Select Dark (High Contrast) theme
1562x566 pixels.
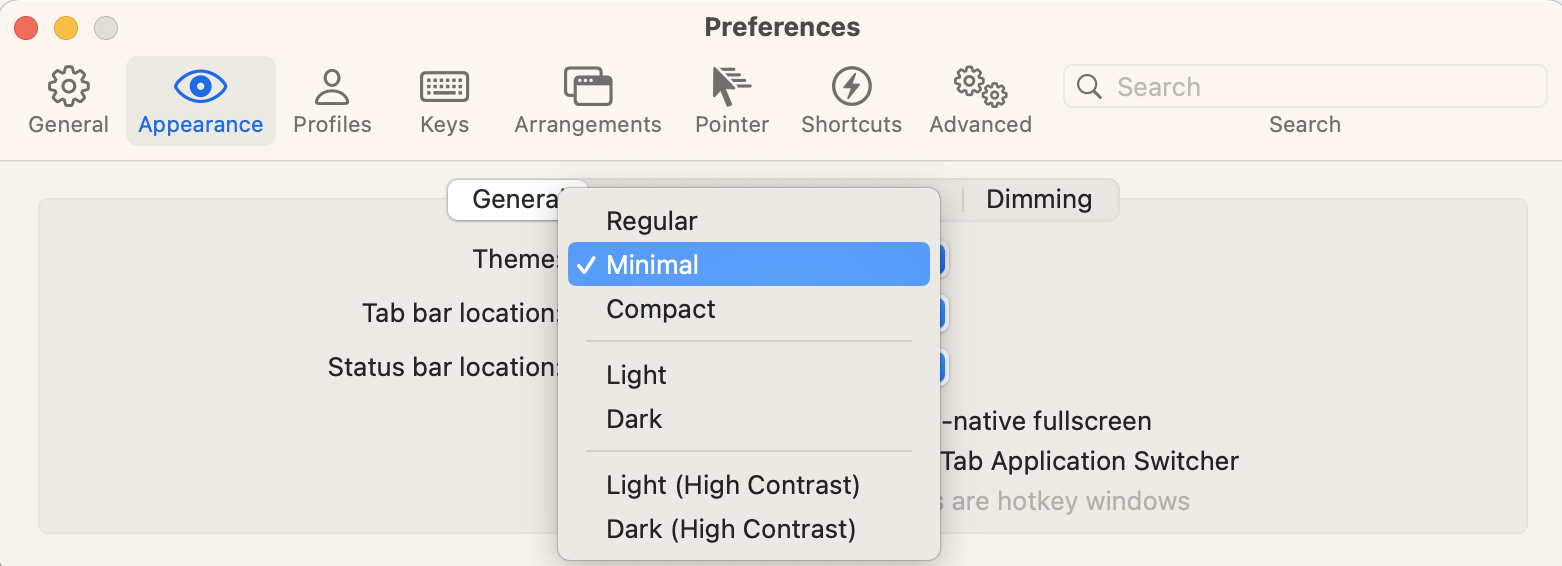(x=731, y=529)
